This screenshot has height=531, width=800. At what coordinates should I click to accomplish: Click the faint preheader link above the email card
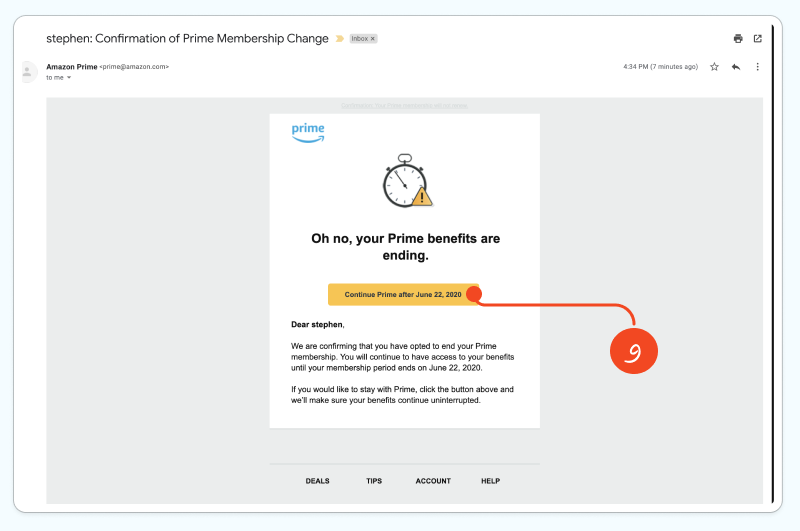(x=404, y=106)
